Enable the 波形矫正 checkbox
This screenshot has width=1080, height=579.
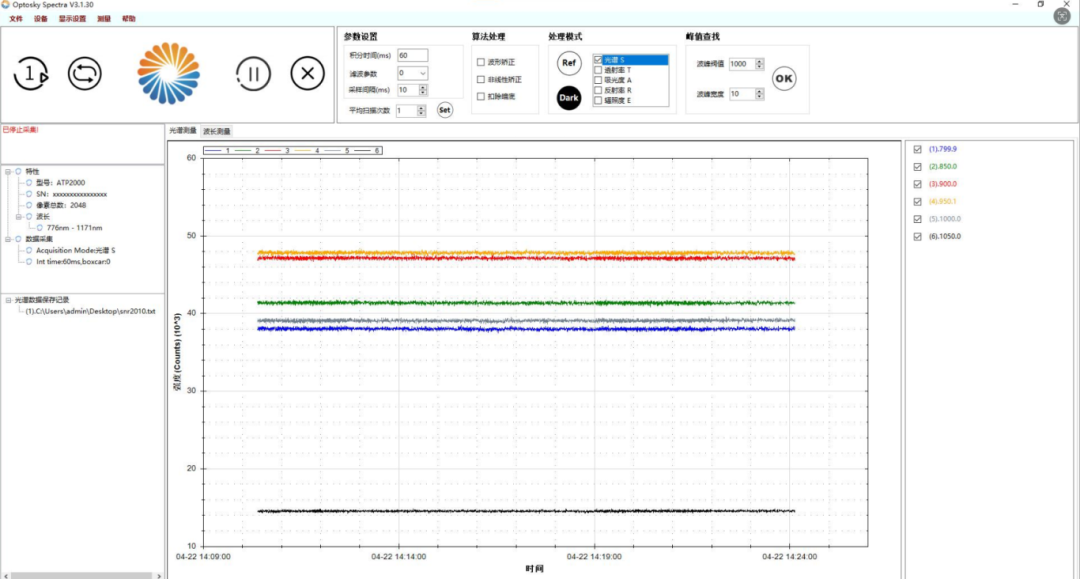(x=481, y=62)
